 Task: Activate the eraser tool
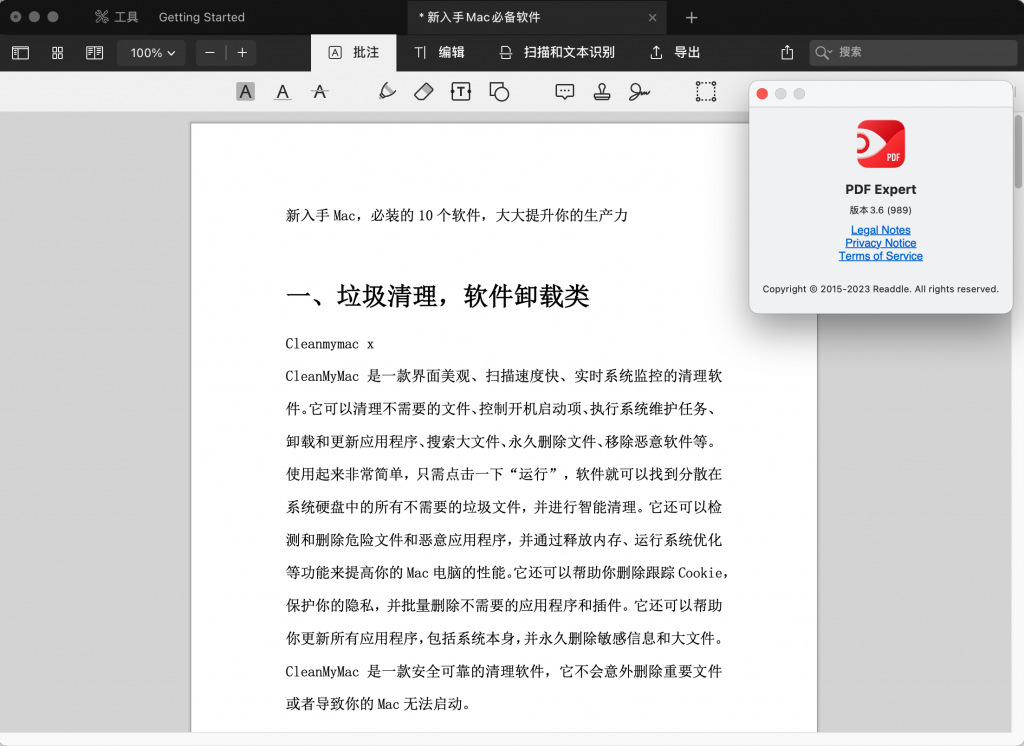[423, 91]
